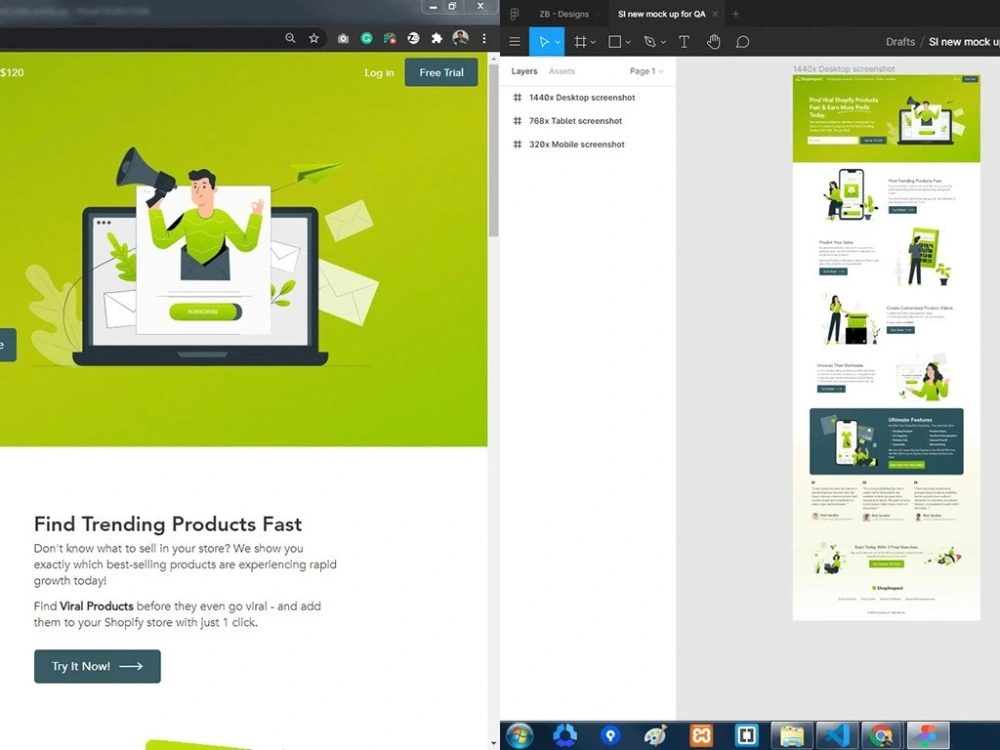Bookmark this page with the star icon

click(x=314, y=38)
